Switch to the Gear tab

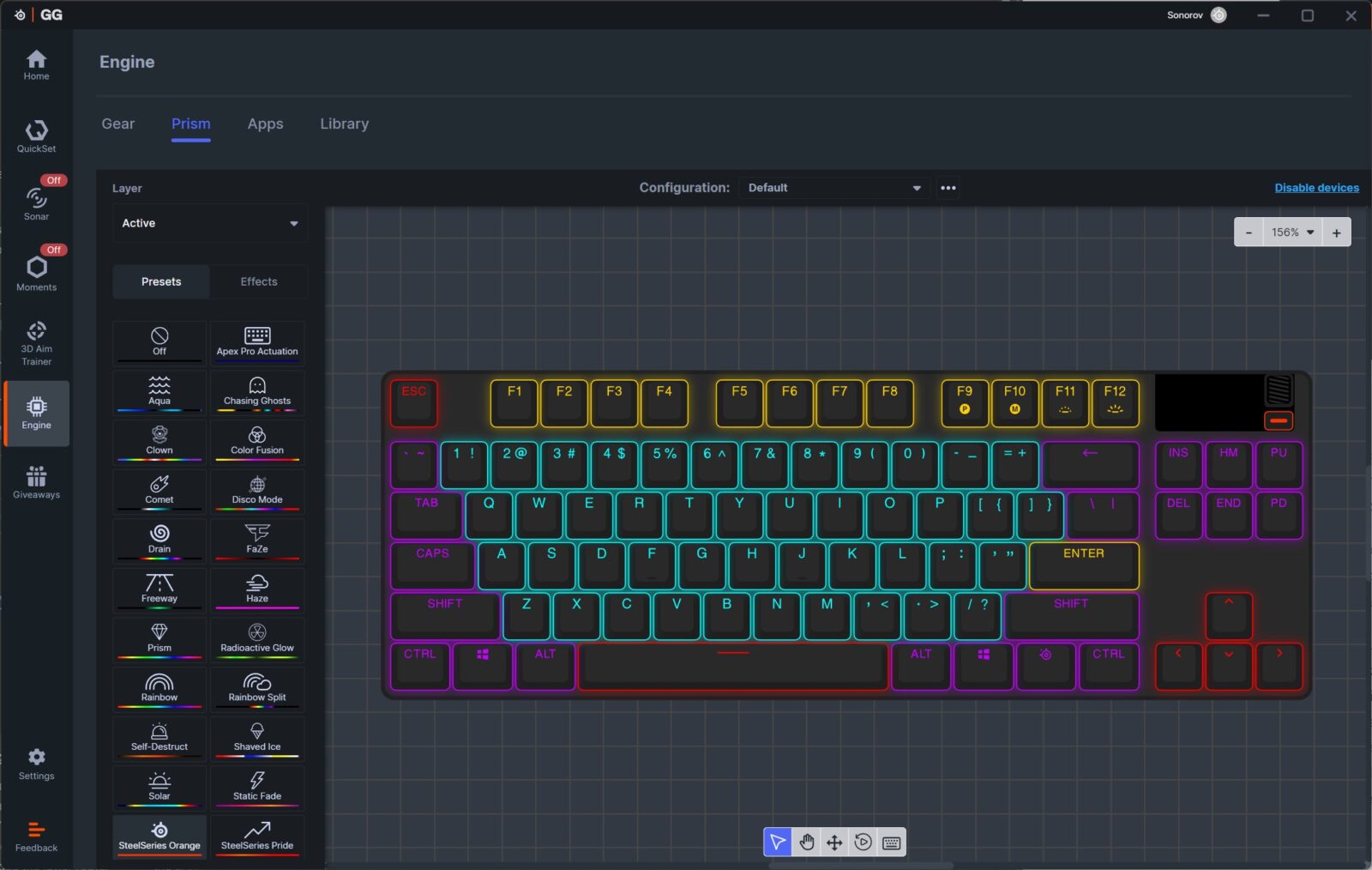118,124
